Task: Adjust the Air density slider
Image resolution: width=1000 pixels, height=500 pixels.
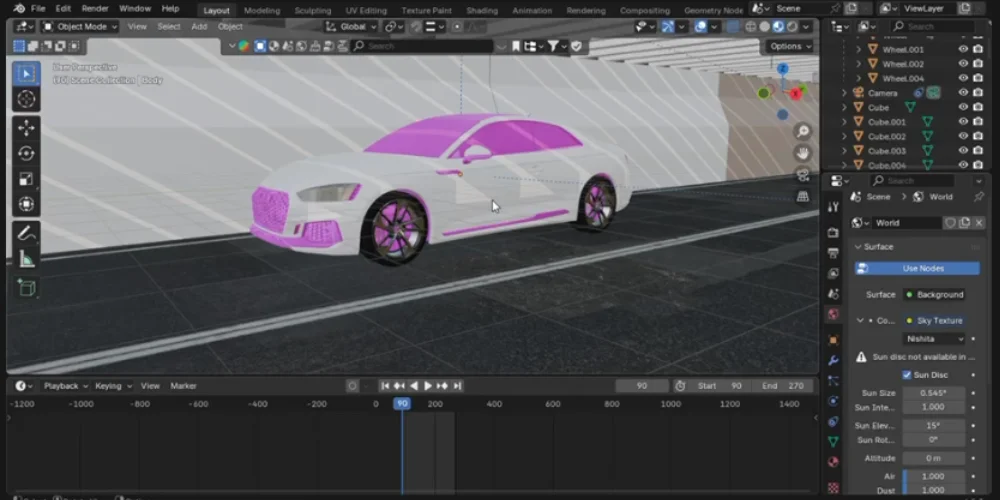Action: (x=935, y=476)
